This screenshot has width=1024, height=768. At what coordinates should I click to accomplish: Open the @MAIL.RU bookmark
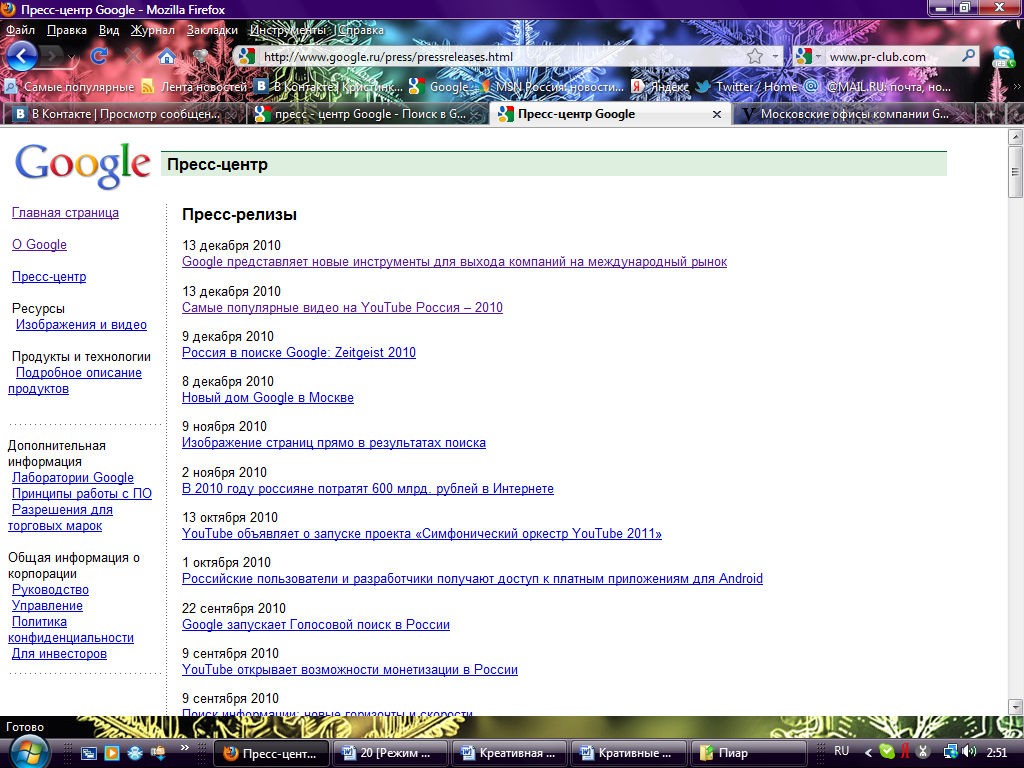pyautogui.click(x=877, y=86)
